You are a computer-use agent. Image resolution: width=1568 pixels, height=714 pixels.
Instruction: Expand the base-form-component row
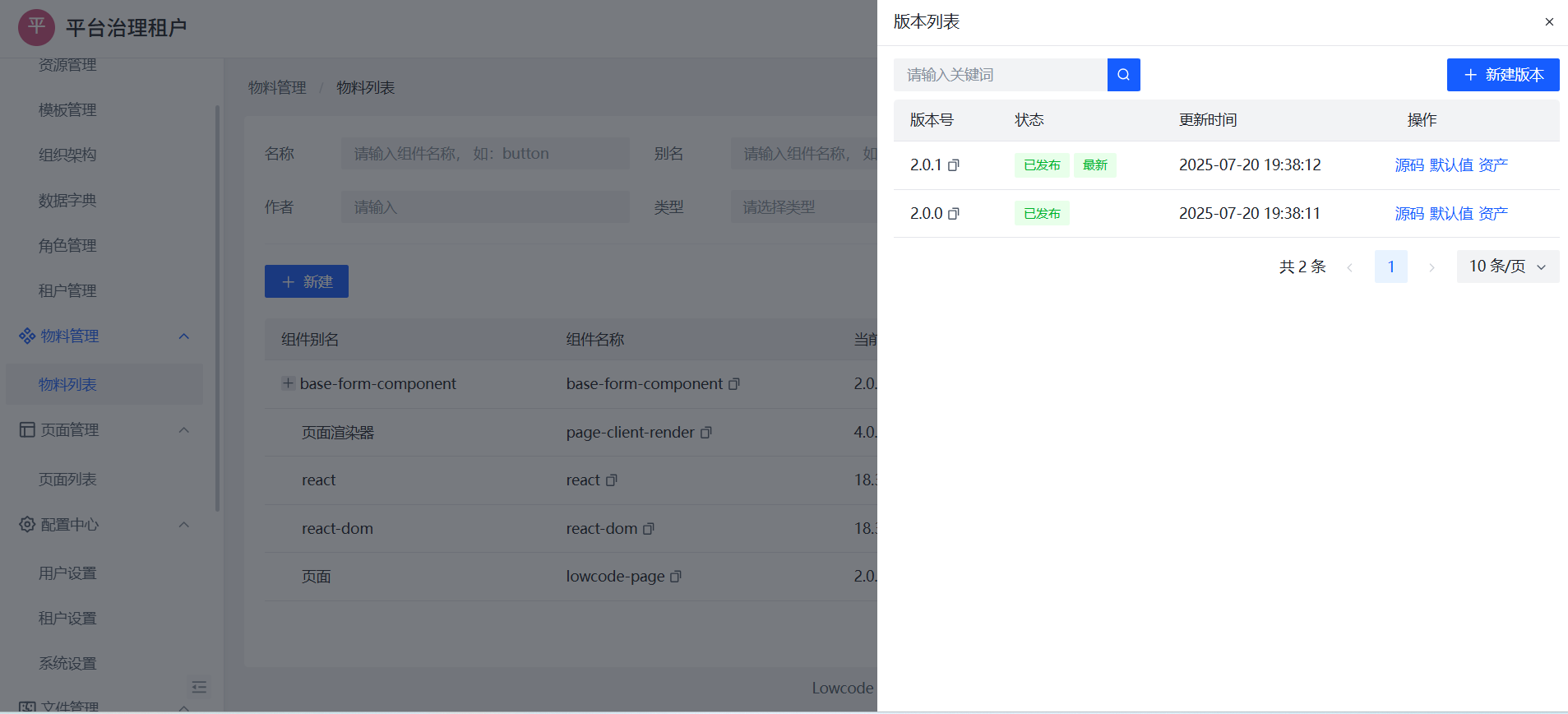[288, 383]
